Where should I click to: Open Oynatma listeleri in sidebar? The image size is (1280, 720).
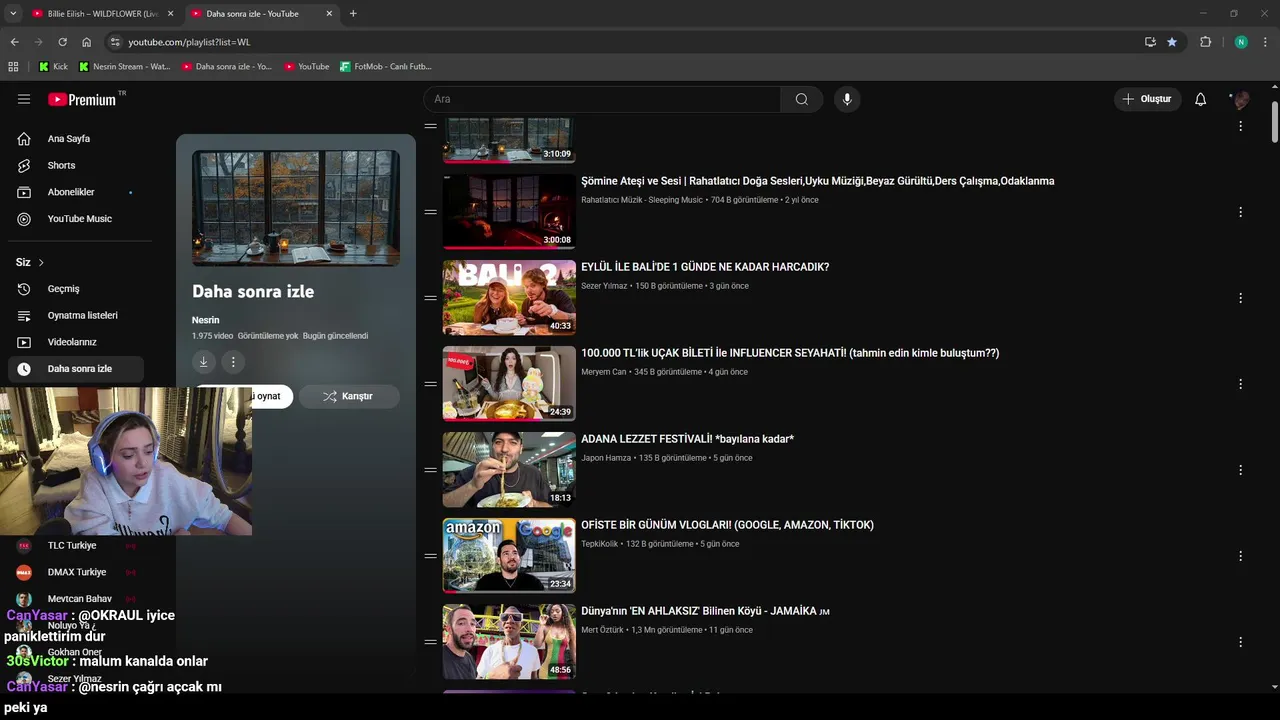(76, 316)
